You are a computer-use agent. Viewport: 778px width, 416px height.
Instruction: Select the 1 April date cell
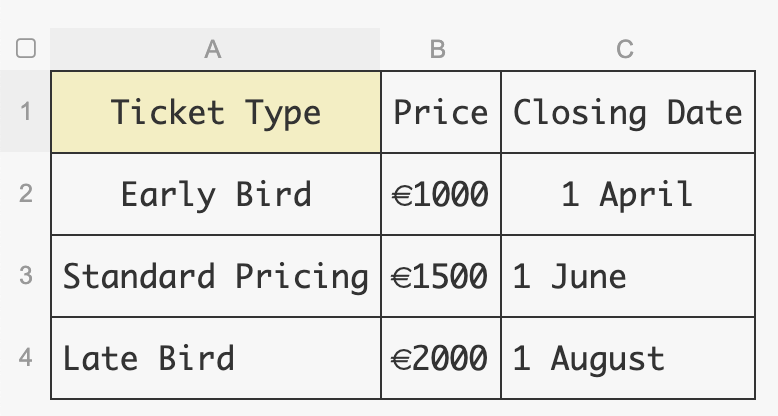pos(627,194)
